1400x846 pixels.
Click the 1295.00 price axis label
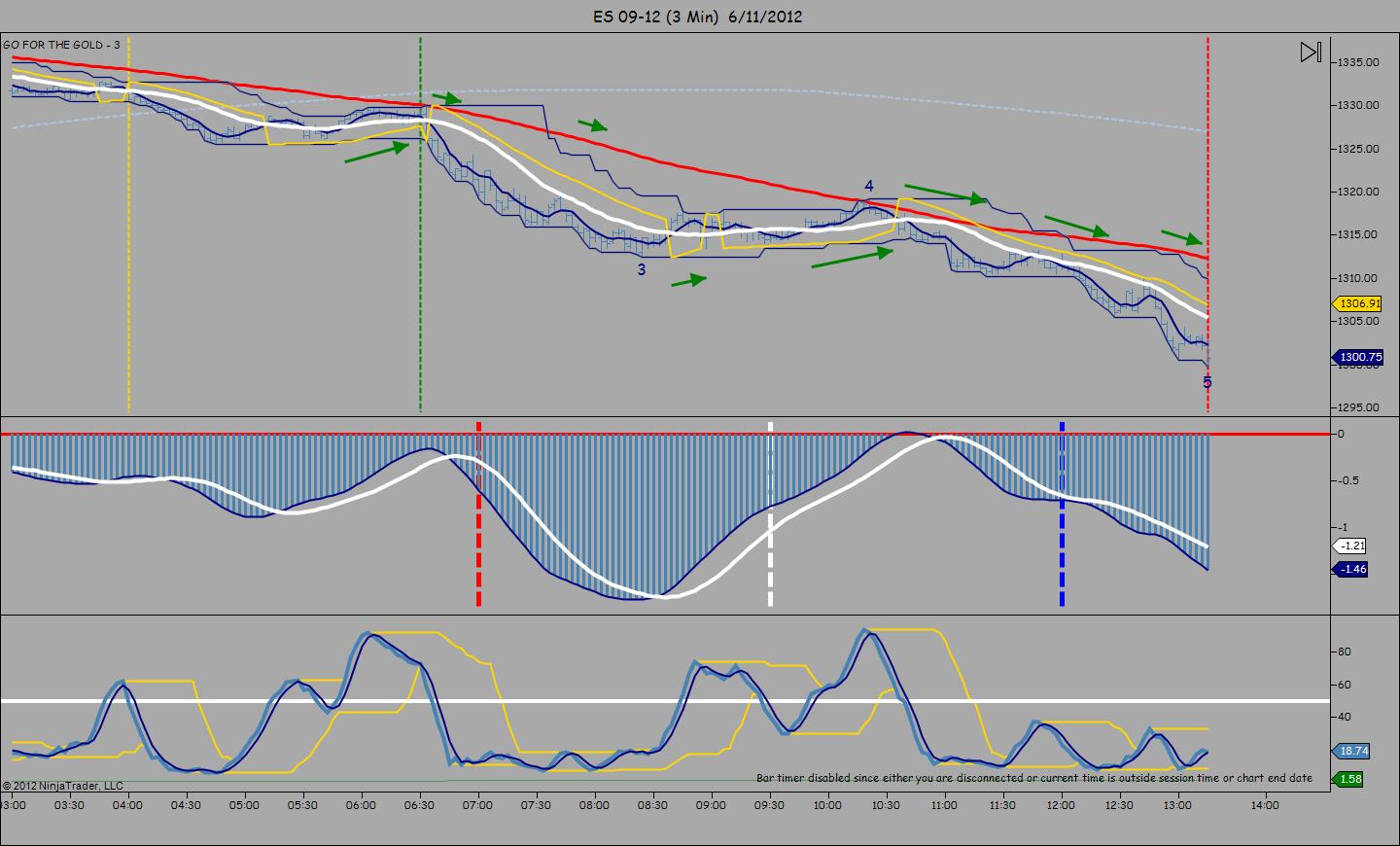pos(1358,407)
